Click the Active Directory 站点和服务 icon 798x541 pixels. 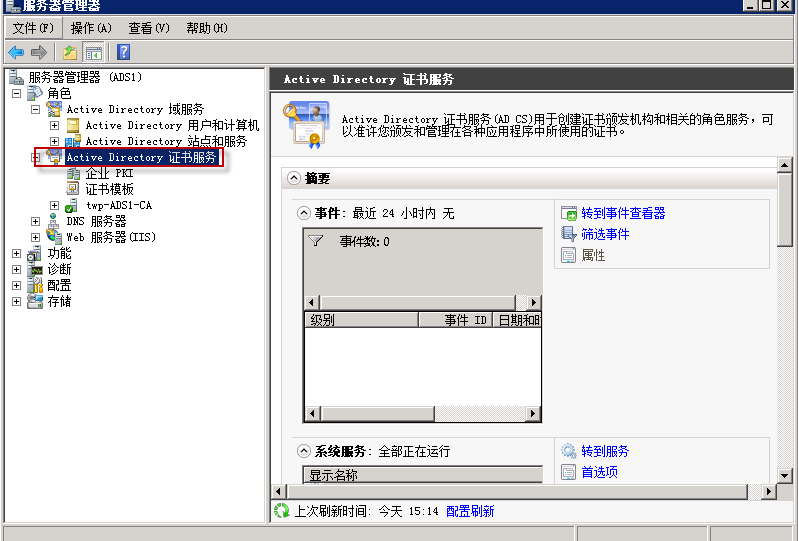point(73,141)
